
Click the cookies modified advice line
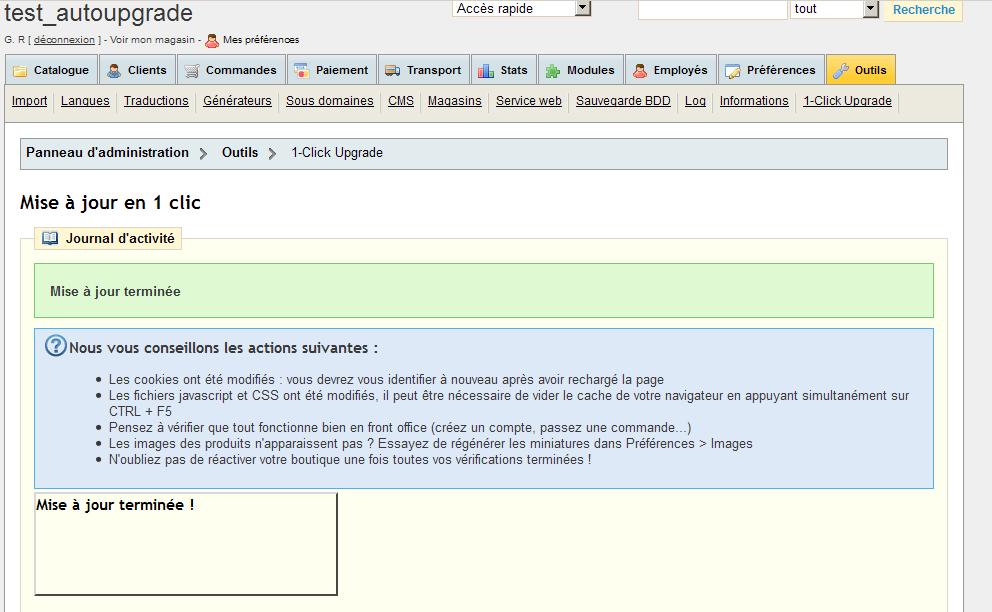pos(386,379)
